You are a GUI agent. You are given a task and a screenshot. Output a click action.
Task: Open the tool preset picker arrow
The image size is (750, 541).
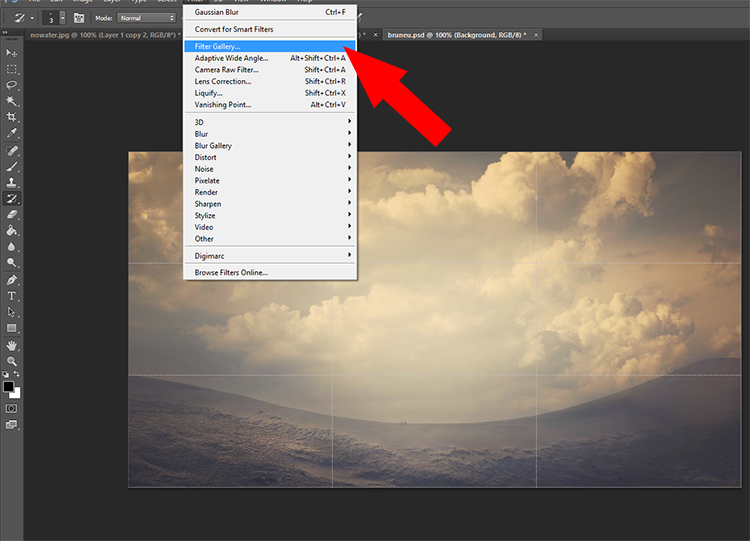point(32,19)
